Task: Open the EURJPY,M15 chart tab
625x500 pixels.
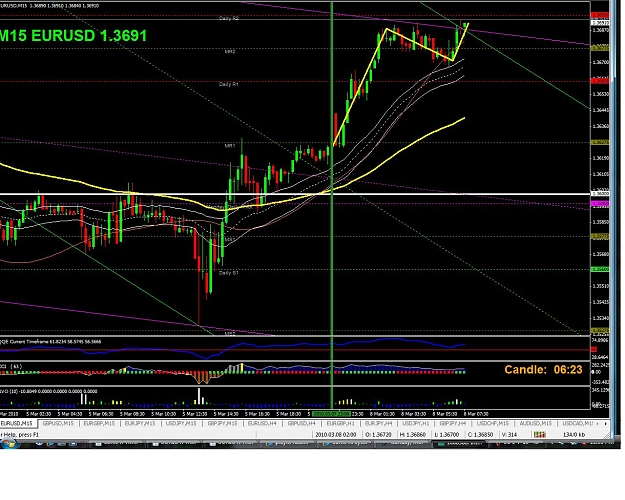Action: (140, 423)
